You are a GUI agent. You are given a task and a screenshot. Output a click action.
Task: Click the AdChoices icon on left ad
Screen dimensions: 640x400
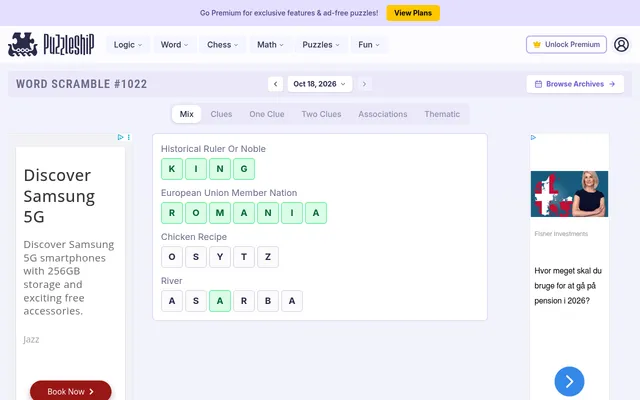pos(120,137)
